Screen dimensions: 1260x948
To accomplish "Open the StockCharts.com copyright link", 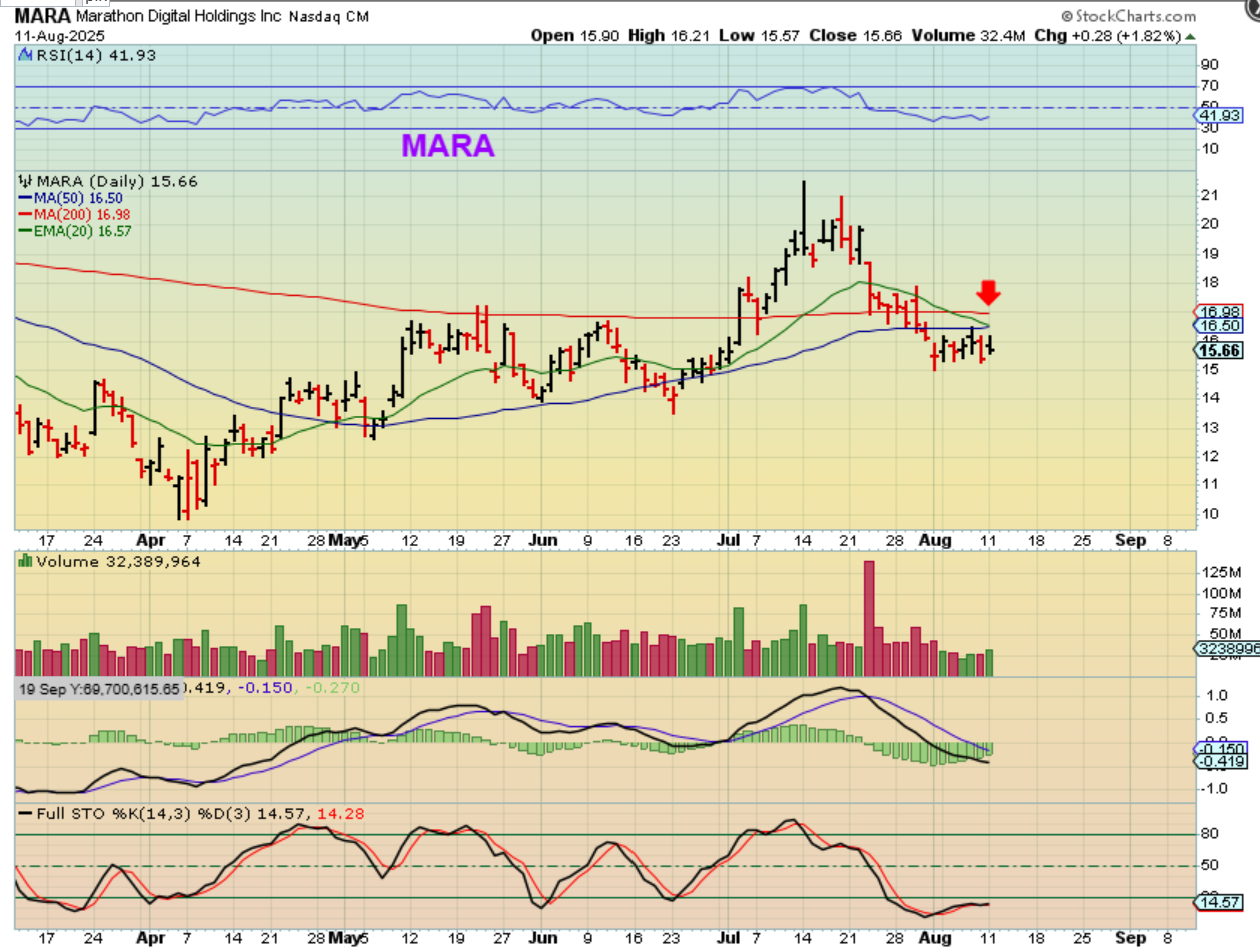I will [x=1129, y=16].
